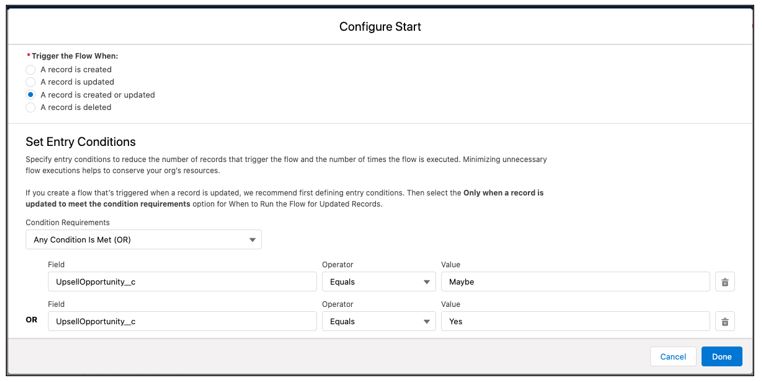Select 'A record is deleted' radio option

(x=30, y=107)
